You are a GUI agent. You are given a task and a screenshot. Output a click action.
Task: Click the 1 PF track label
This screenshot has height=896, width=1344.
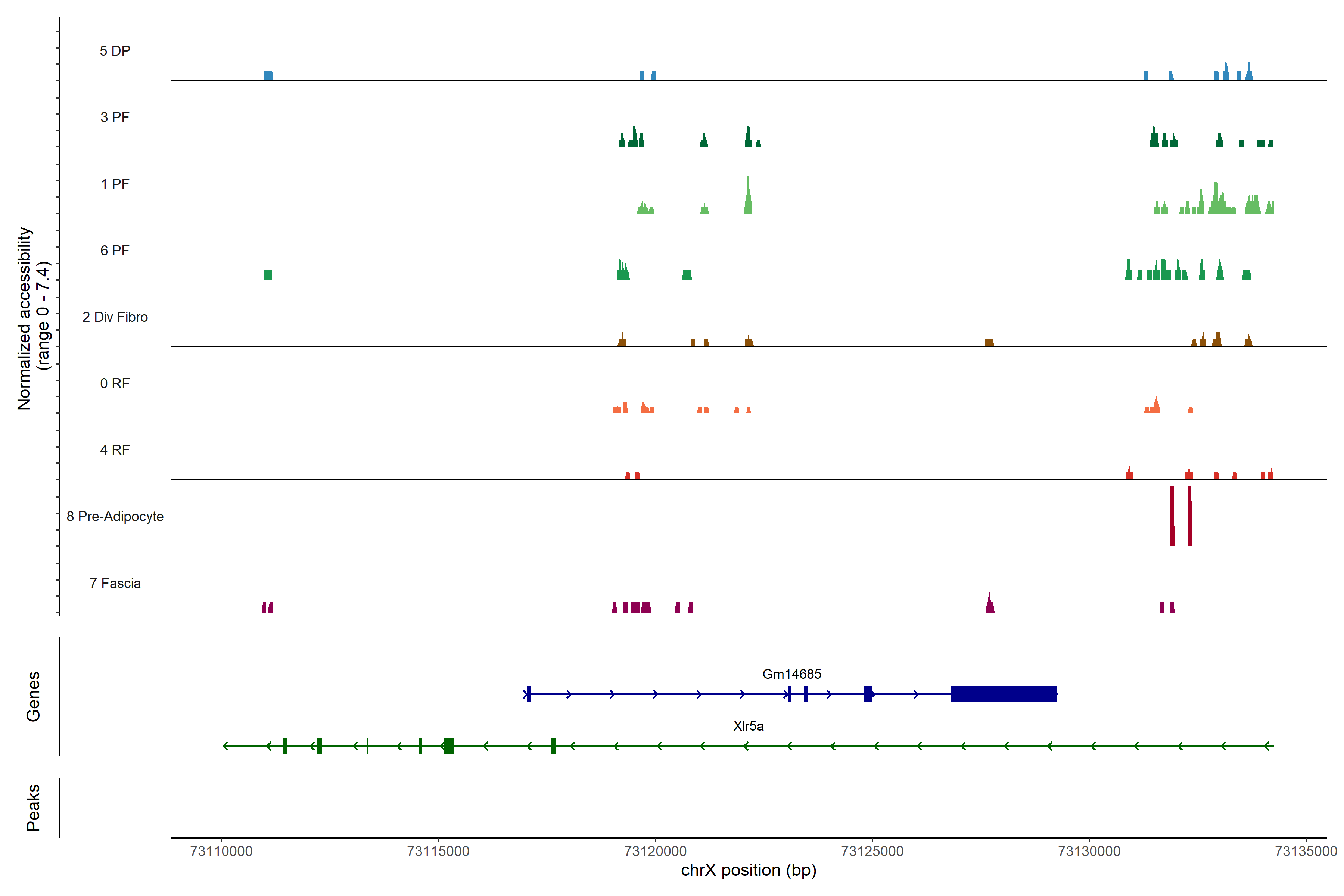click(x=115, y=184)
